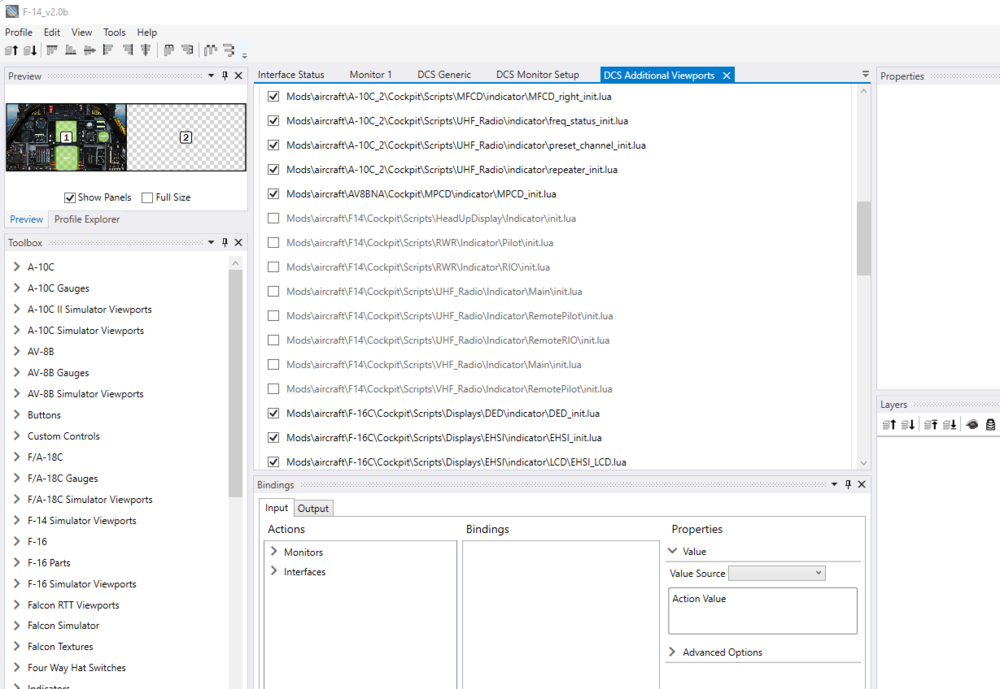Click the align top edges toolbar icon
The width and height of the screenshot is (1000, 689).
coord(52,50)
